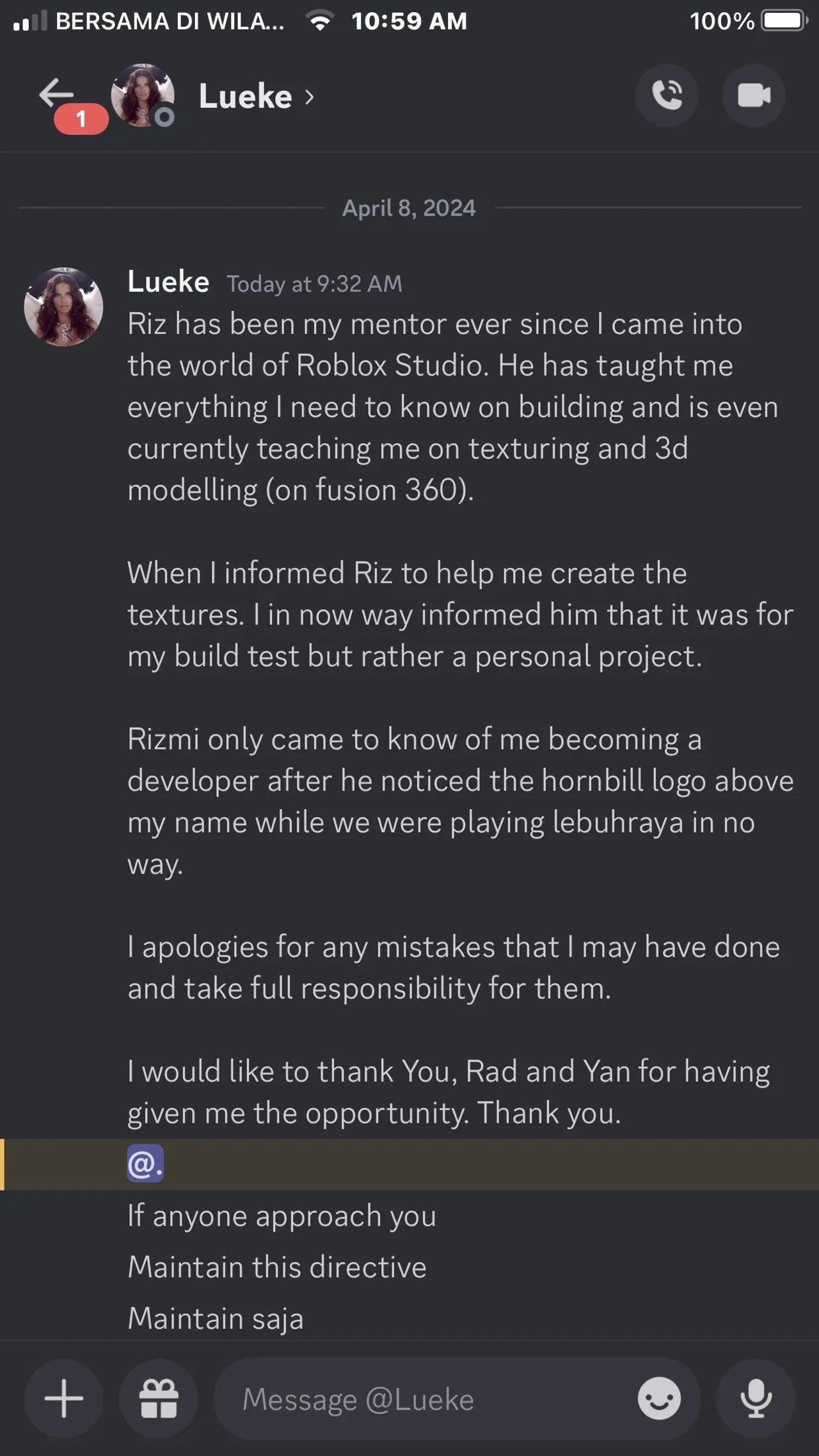Open the gift icon
Screen dimensions: 819x1456
[158, 1398]
